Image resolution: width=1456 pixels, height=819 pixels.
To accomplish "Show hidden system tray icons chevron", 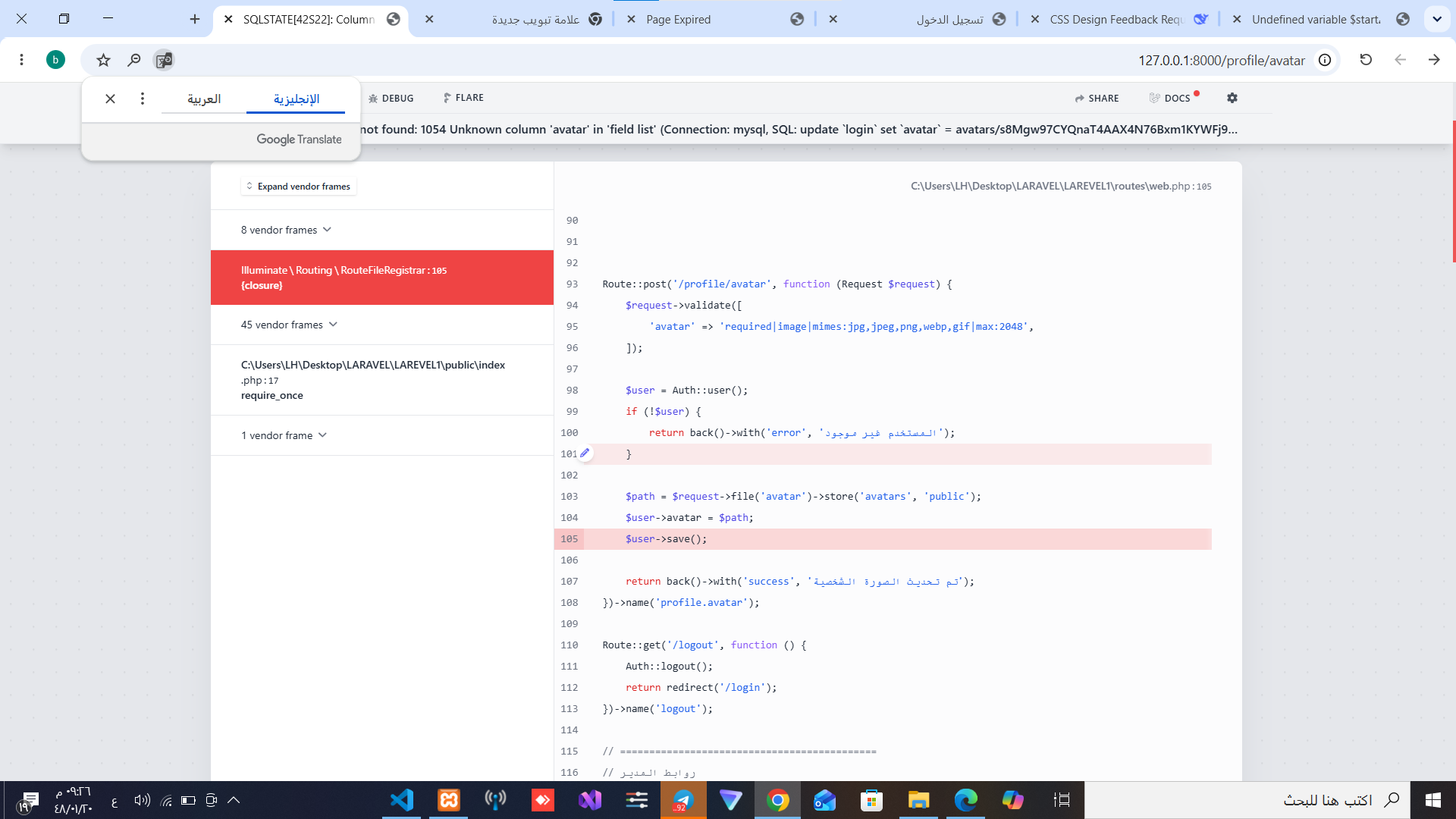I will click(234, 800).
